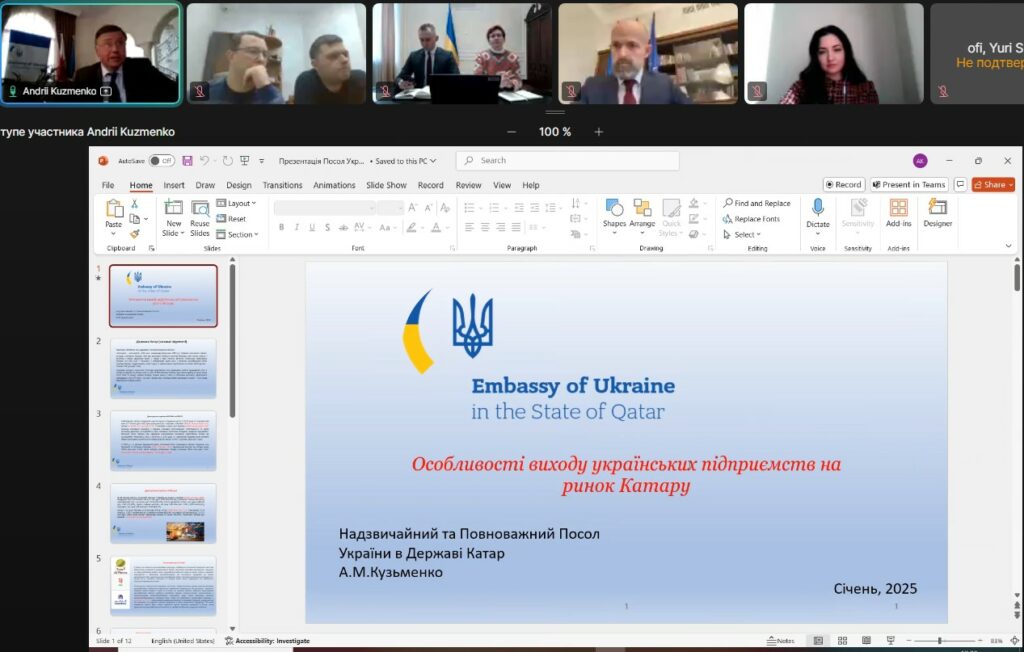Screen dimensions: 1024x652
Task: Open the Transitions ribbon tab
Action: [282, 185]
